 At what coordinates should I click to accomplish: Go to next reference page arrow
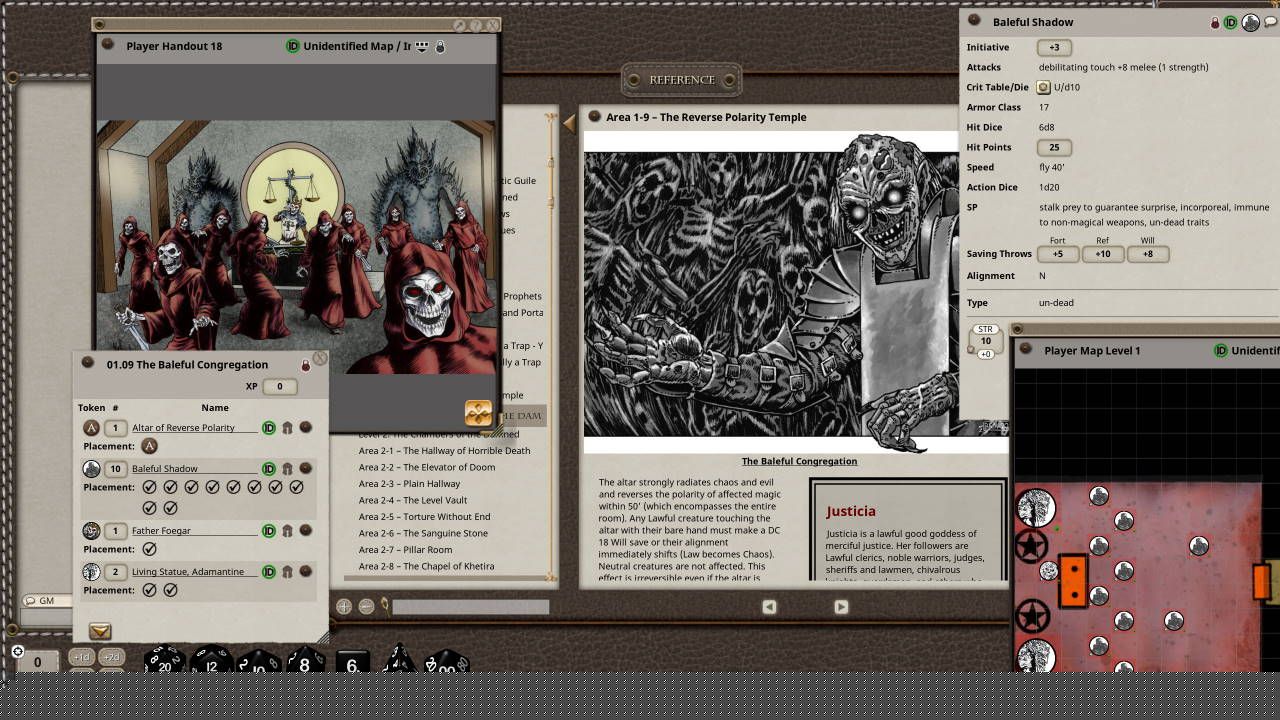tap(841, 607)
